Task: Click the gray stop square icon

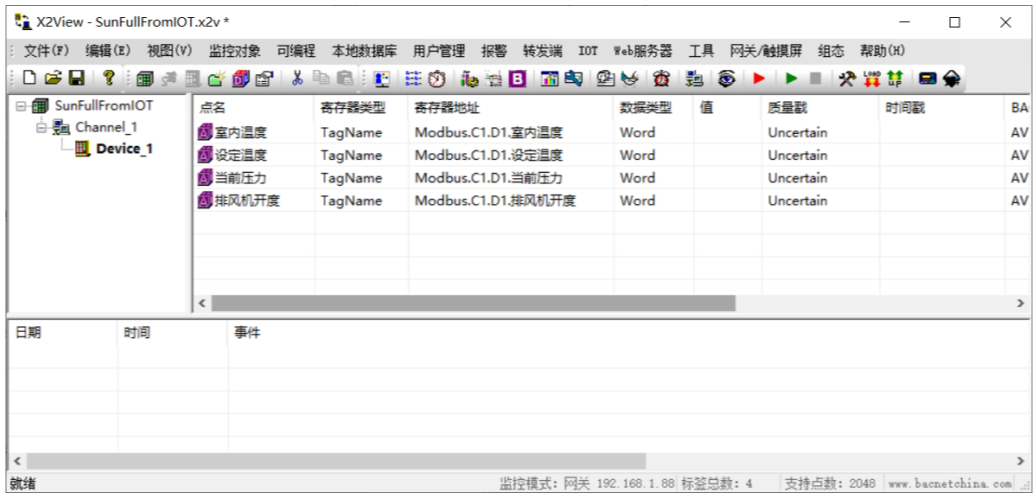Action: coord(815,79)
